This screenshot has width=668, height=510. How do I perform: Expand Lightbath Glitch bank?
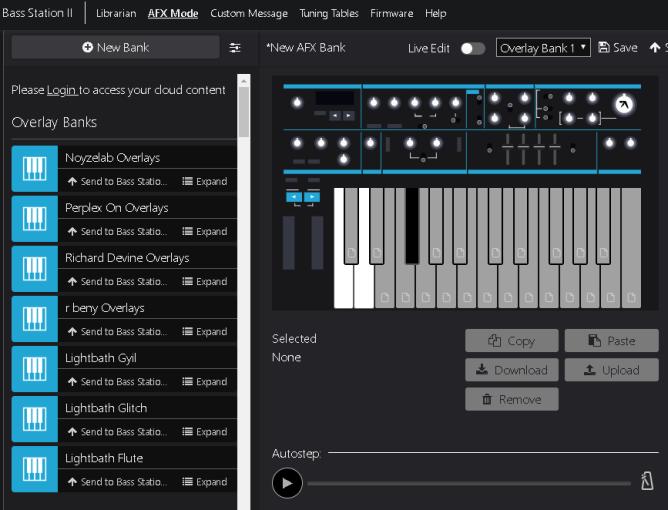204,432
